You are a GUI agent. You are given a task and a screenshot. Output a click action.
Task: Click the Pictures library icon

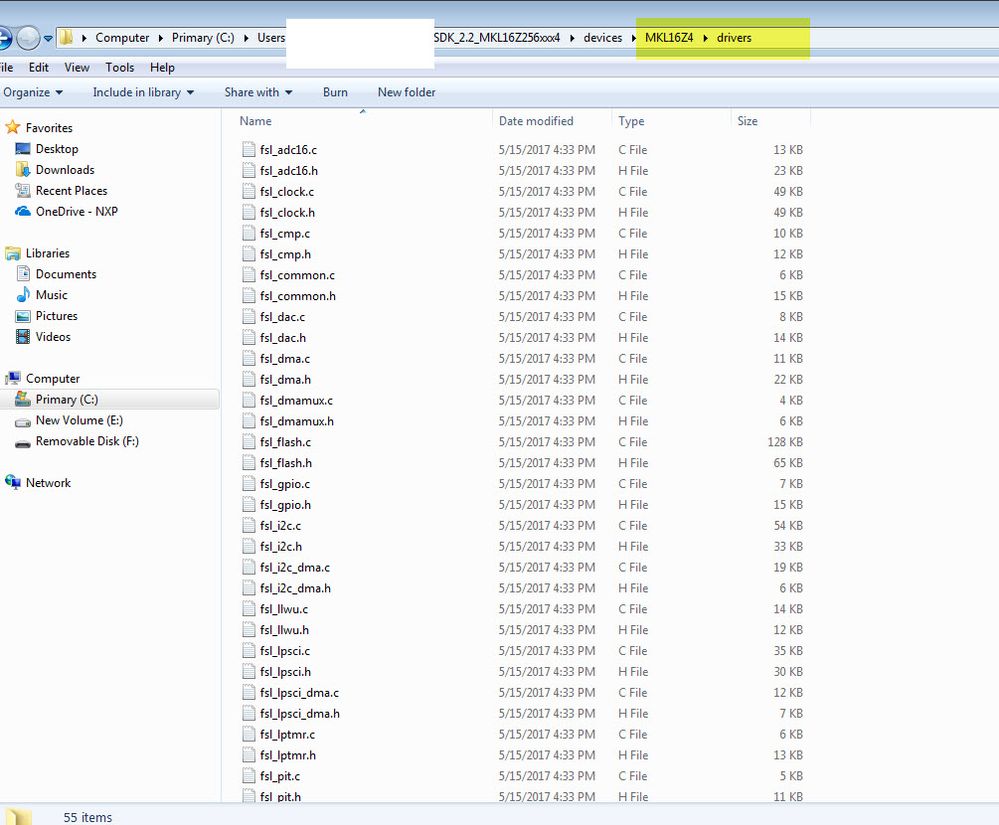(23, 316)
